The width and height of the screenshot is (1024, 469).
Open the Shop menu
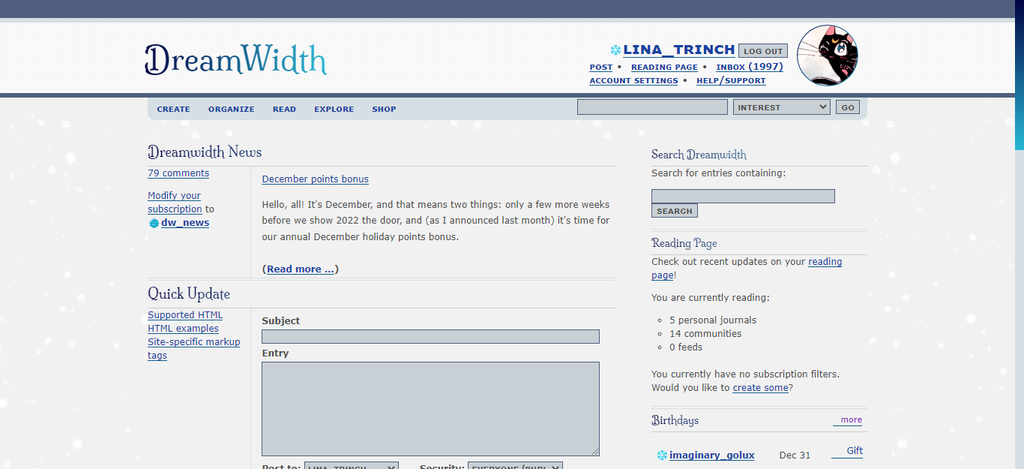(x=384, y=109)
